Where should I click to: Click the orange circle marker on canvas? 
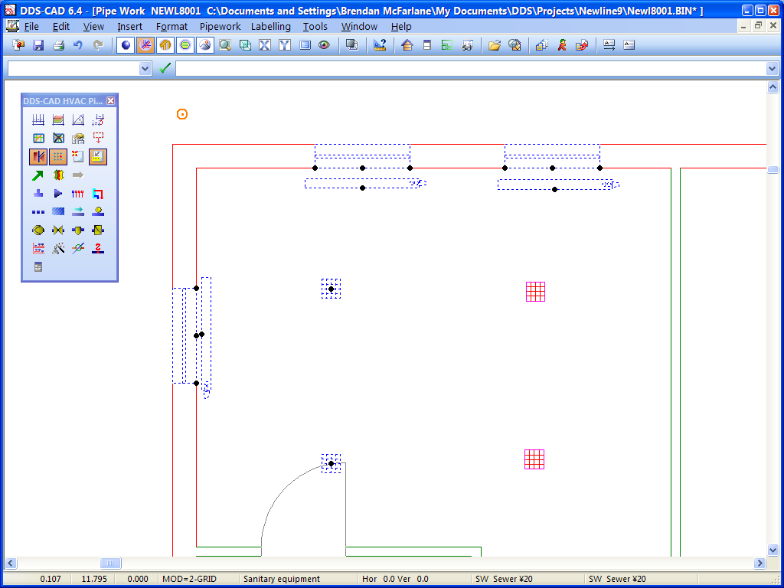click(x=182, y=114)
